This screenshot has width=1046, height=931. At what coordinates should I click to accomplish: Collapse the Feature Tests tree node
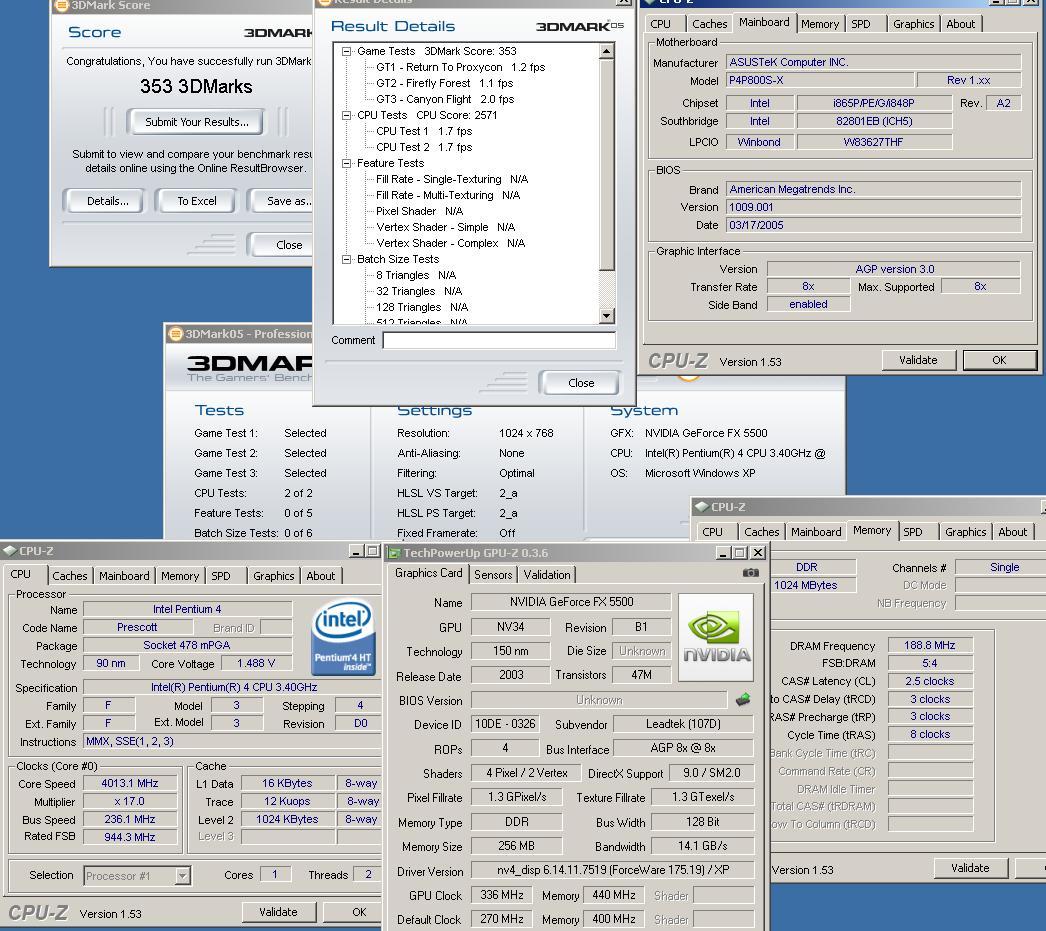click(346, 163)
